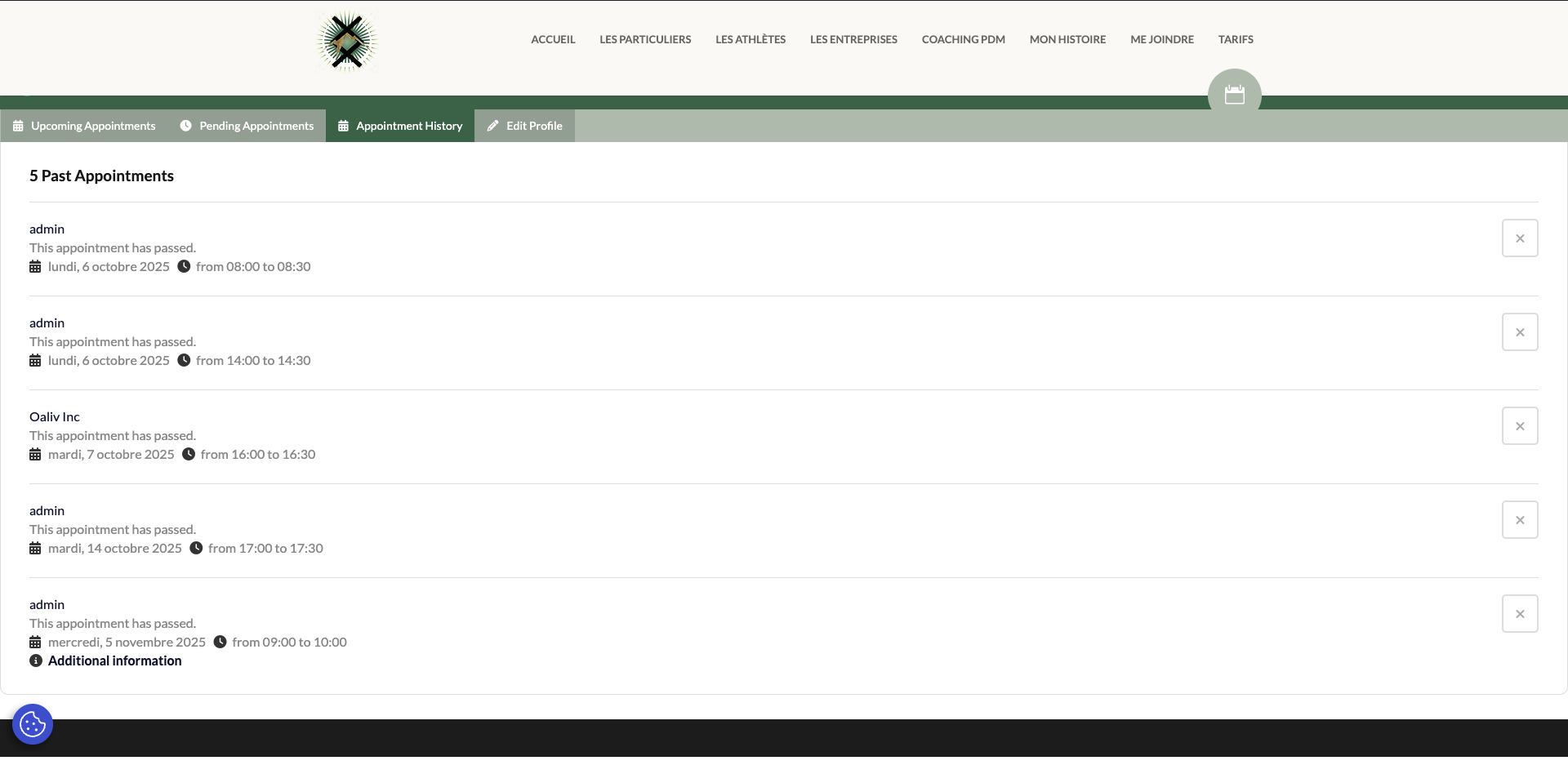Delete admin appointment at 14:00 to 14:30

[1520, 332]
